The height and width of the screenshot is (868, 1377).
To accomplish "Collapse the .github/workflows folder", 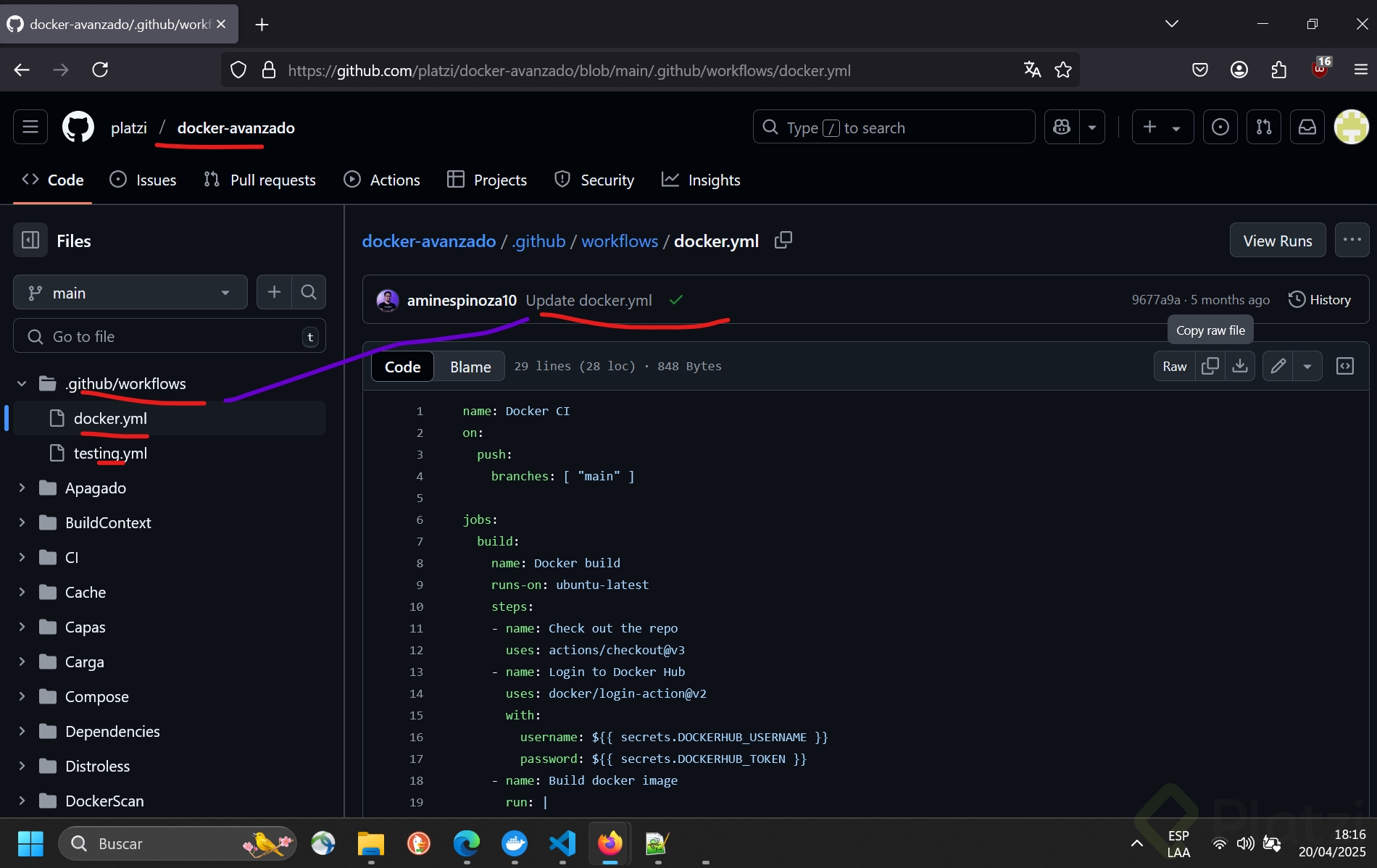I will 22,383.
